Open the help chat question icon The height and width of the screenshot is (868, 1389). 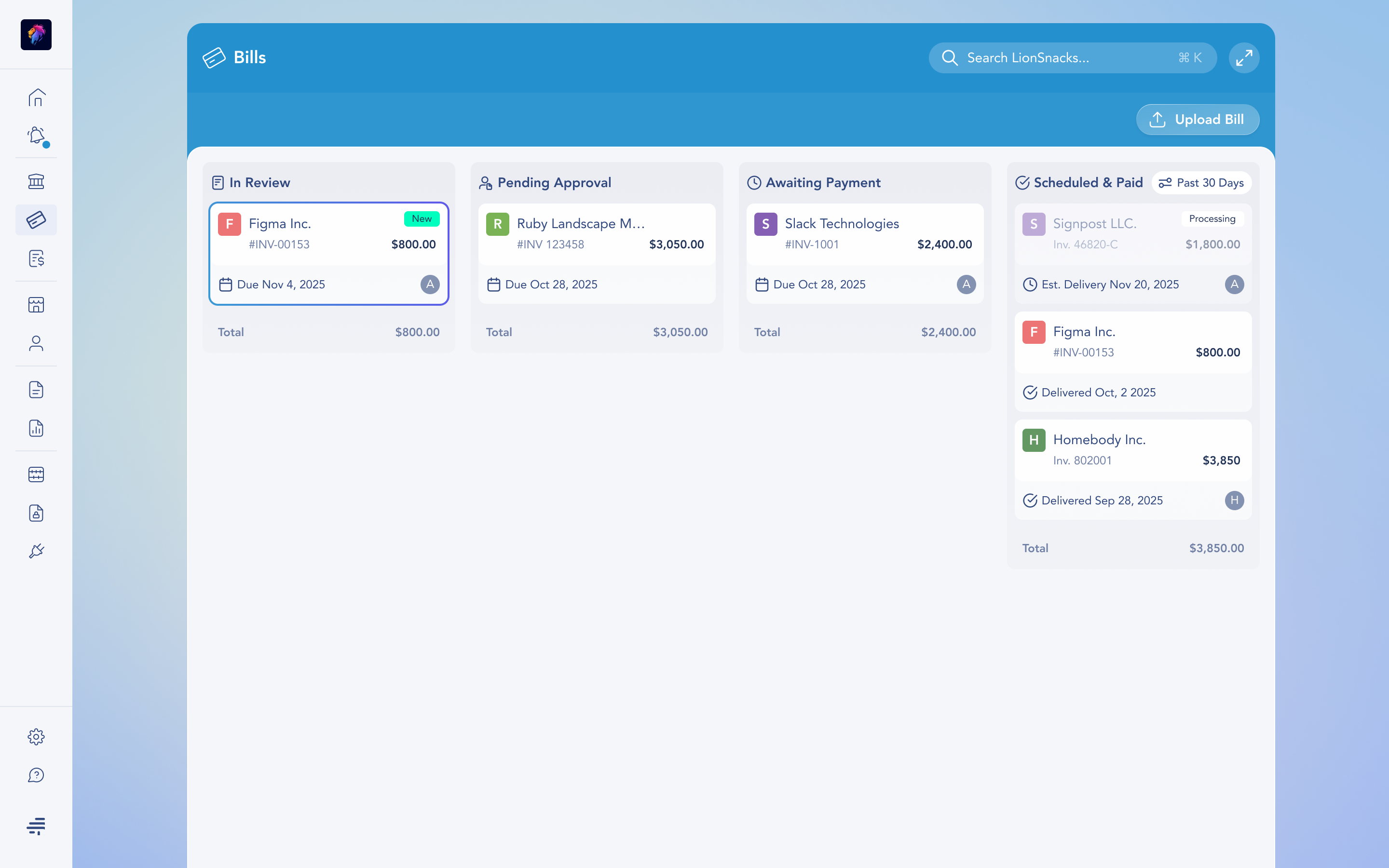click(x=36, y=775)
